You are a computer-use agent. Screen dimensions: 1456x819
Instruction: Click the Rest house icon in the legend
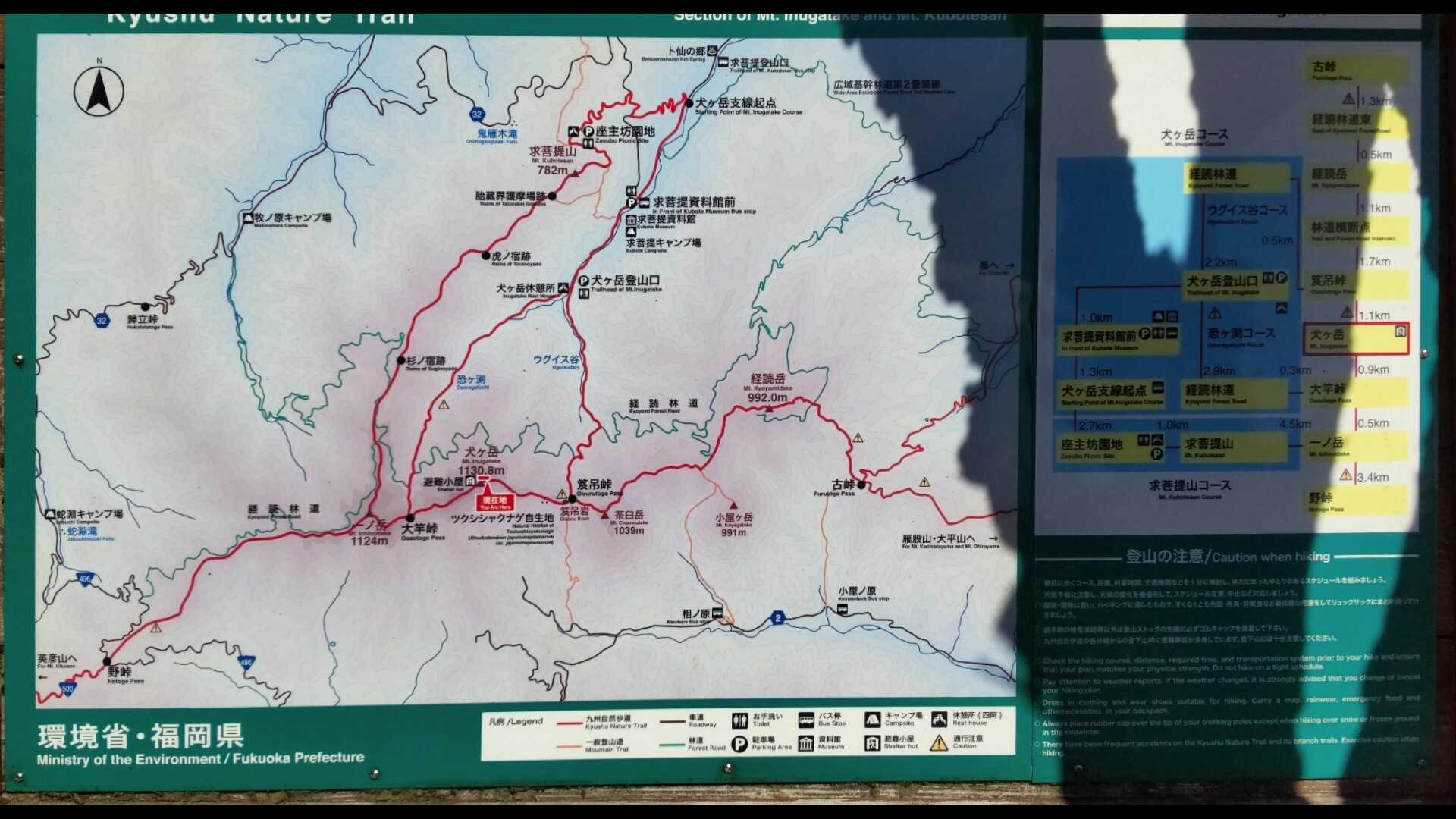(939, 720)
